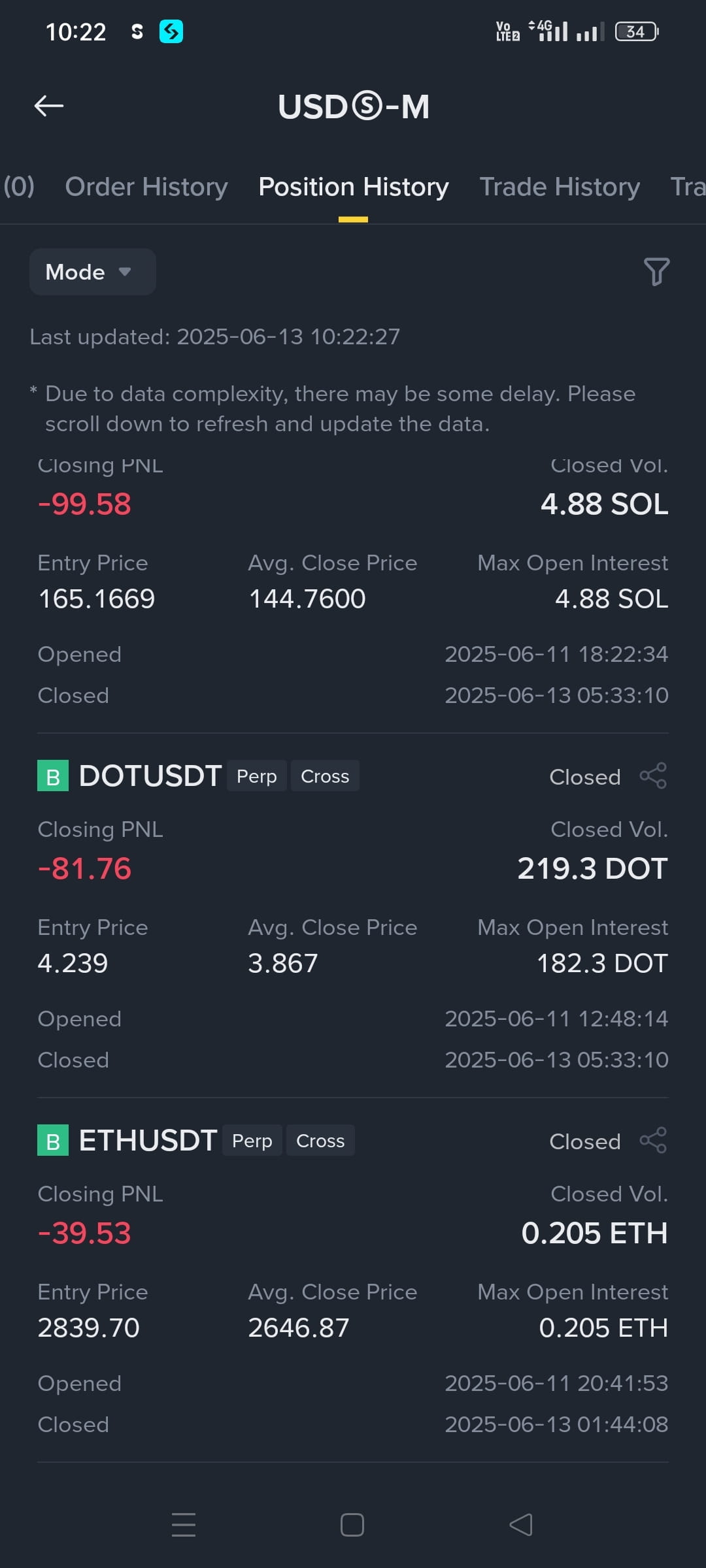706x1568 pixels.
Task: Tap Android back triangle navigation icon
Action: pyautogui.click(x=521, y=1525)
